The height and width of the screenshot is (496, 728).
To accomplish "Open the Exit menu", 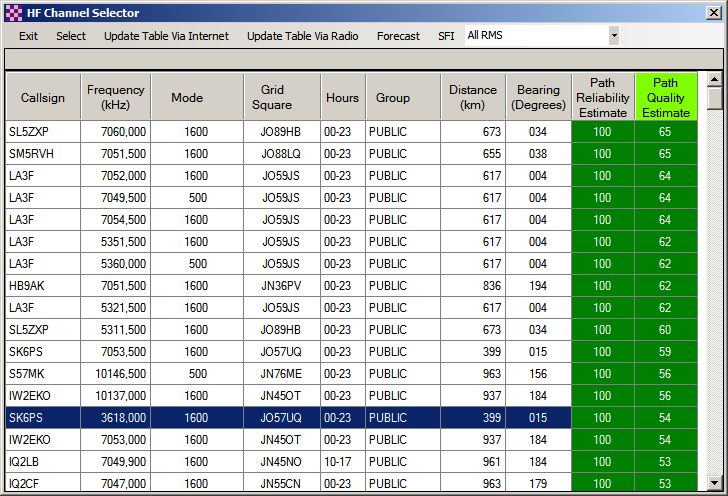I will coord(28,36).
